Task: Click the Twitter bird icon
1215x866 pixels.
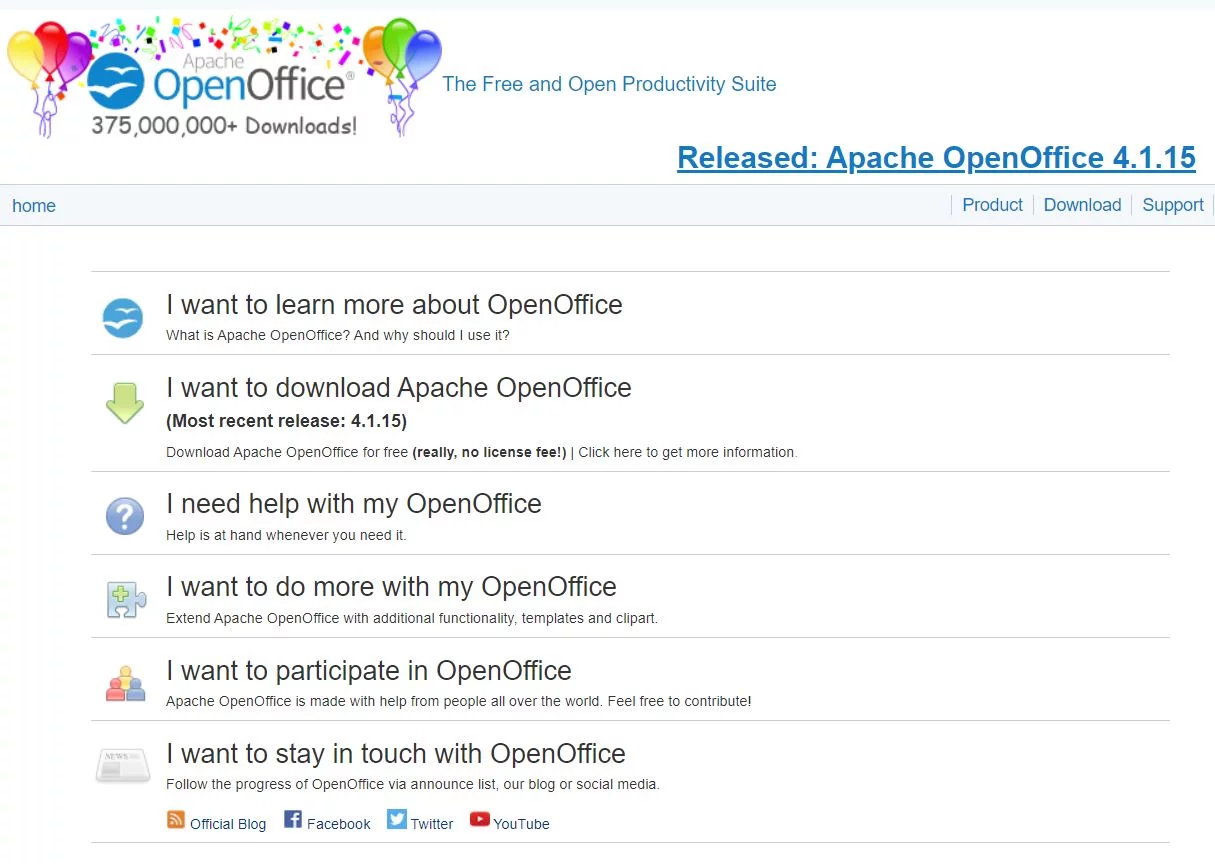Action: coord(397,819)
